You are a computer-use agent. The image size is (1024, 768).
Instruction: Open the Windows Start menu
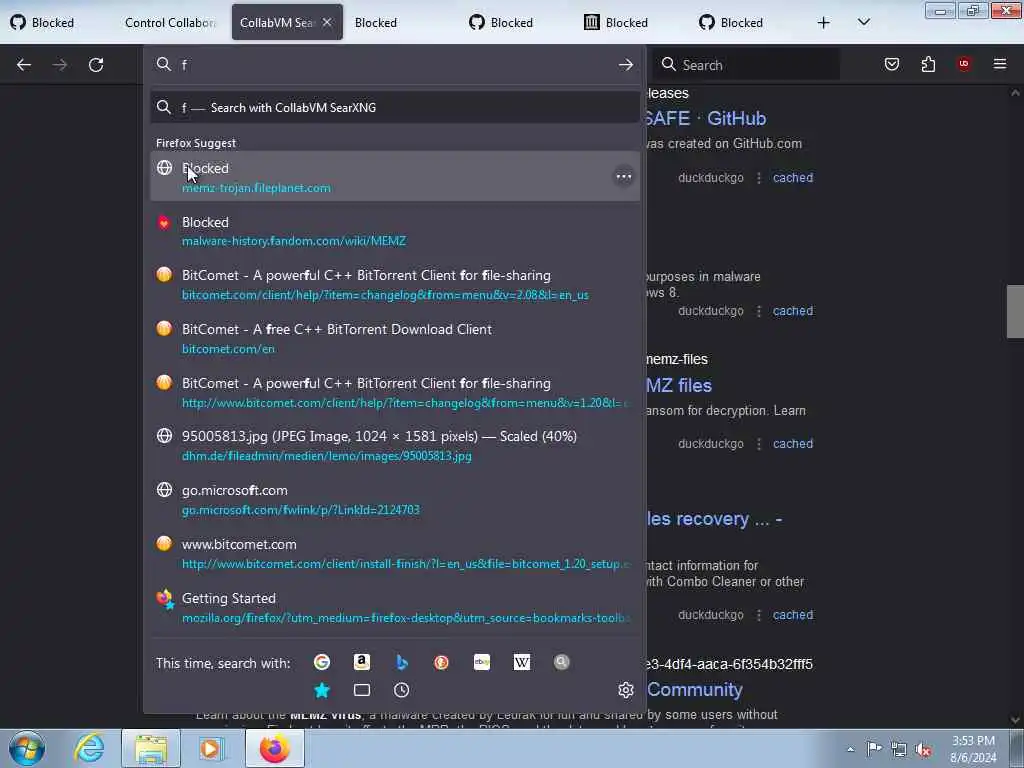tap(27, 748)
